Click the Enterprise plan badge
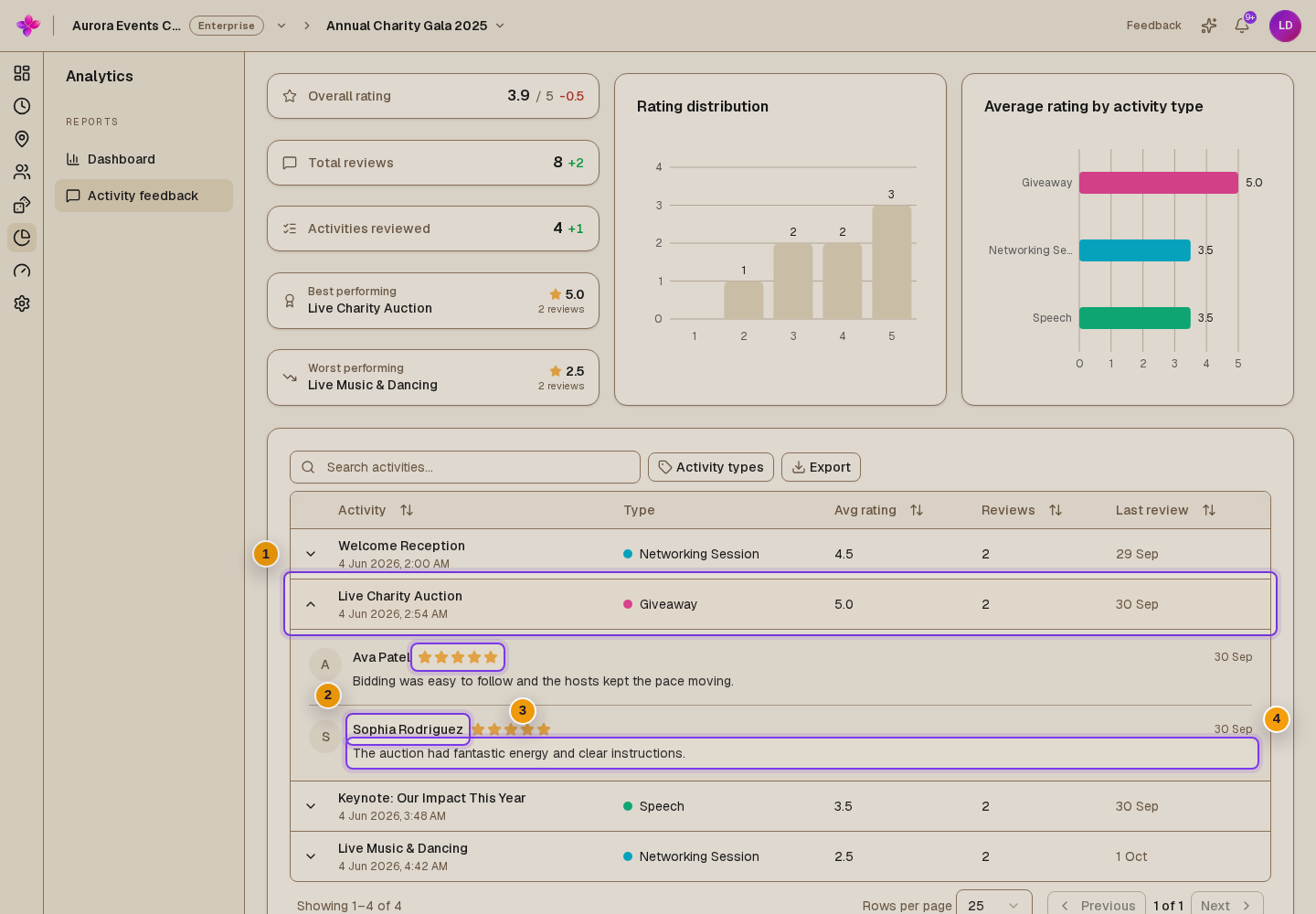This screenshot has width=1316, height=914. pyautogui.click(x=227, y=26)
